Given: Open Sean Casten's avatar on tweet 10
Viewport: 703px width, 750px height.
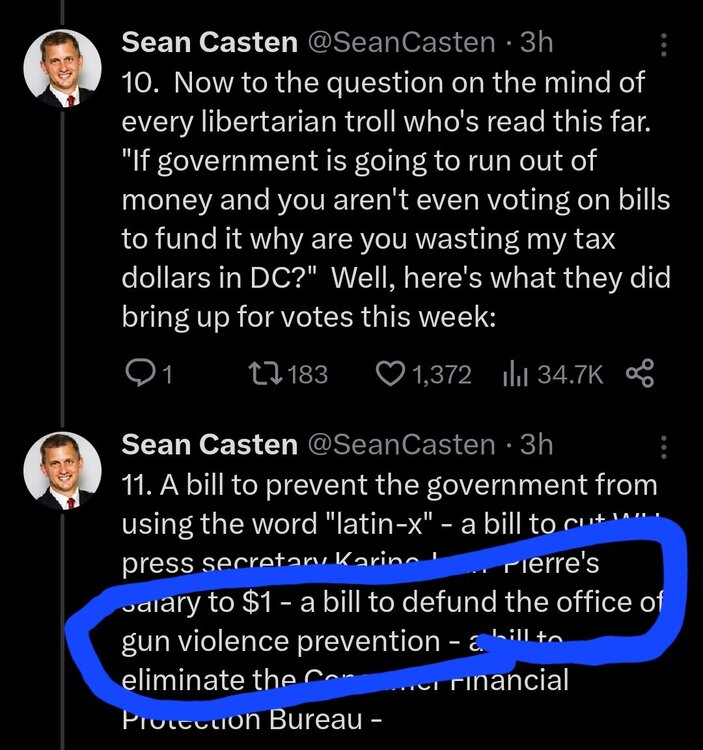Looking at the screenshot, I should click(x=62, y=68).
